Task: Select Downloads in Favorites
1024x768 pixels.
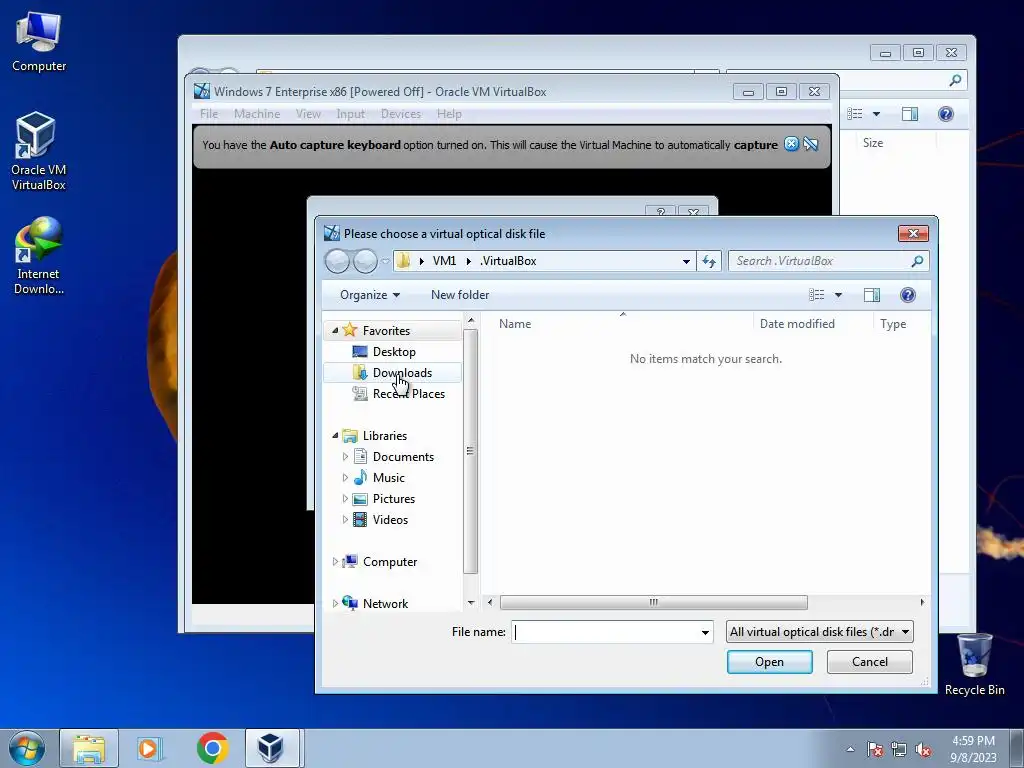Action: point(392,372)
